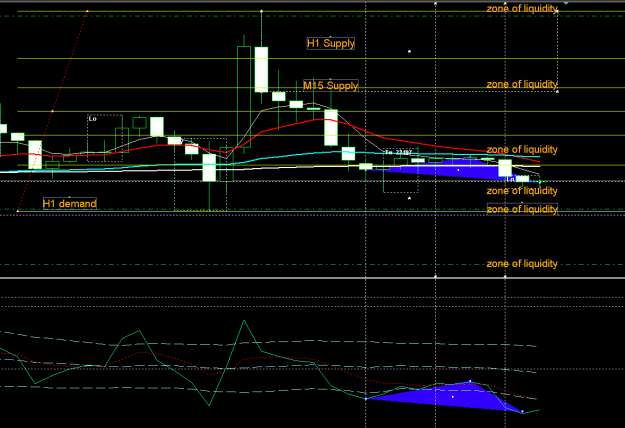Click the chart shift triangle marker at top edge
The width and height of the screenshot is (625, 428).
(566, 3)
